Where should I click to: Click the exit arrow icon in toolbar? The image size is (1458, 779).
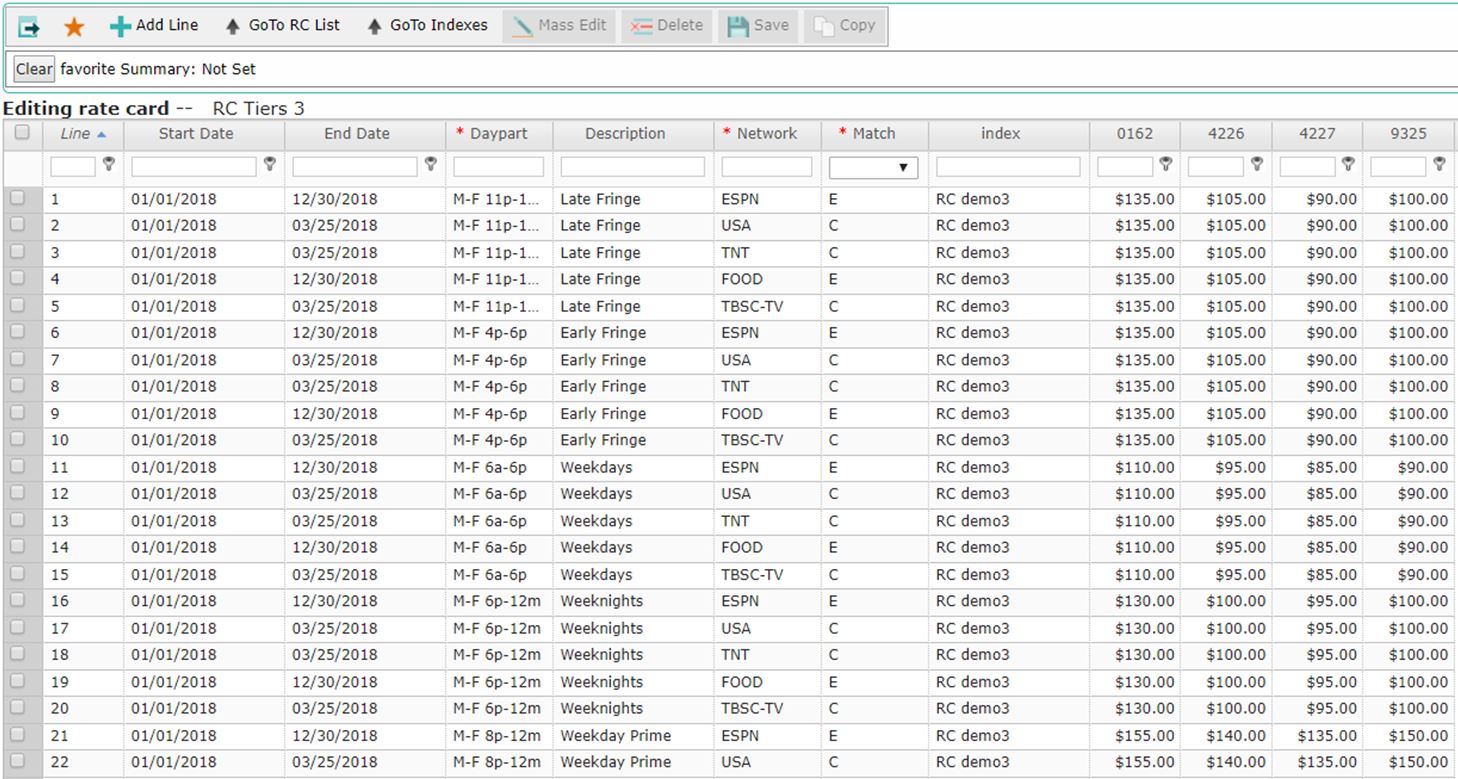[x=29, y=27]
